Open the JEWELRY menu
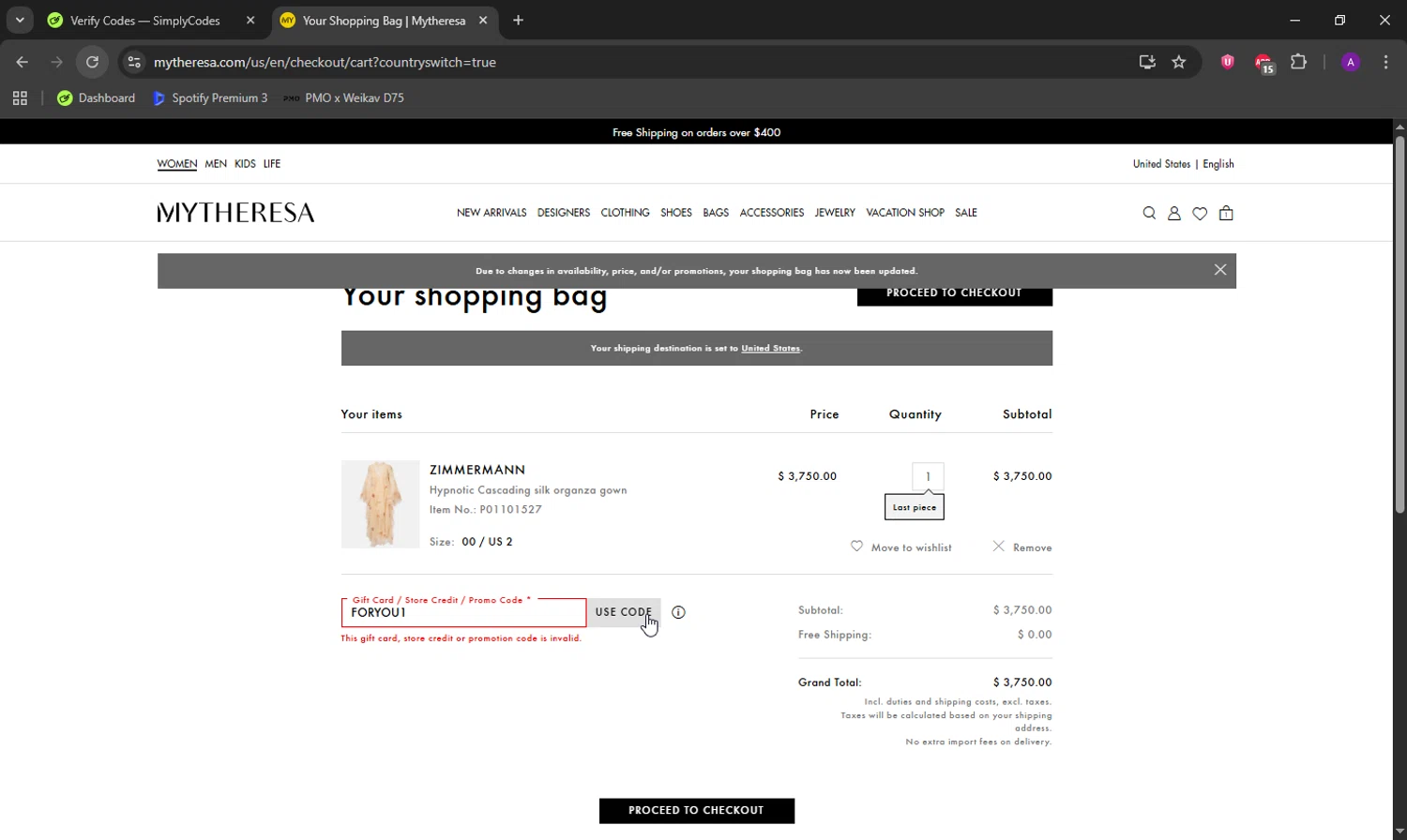Image resolution: width=1407 pixels, height=840 pixels. [x=835, y=213]
